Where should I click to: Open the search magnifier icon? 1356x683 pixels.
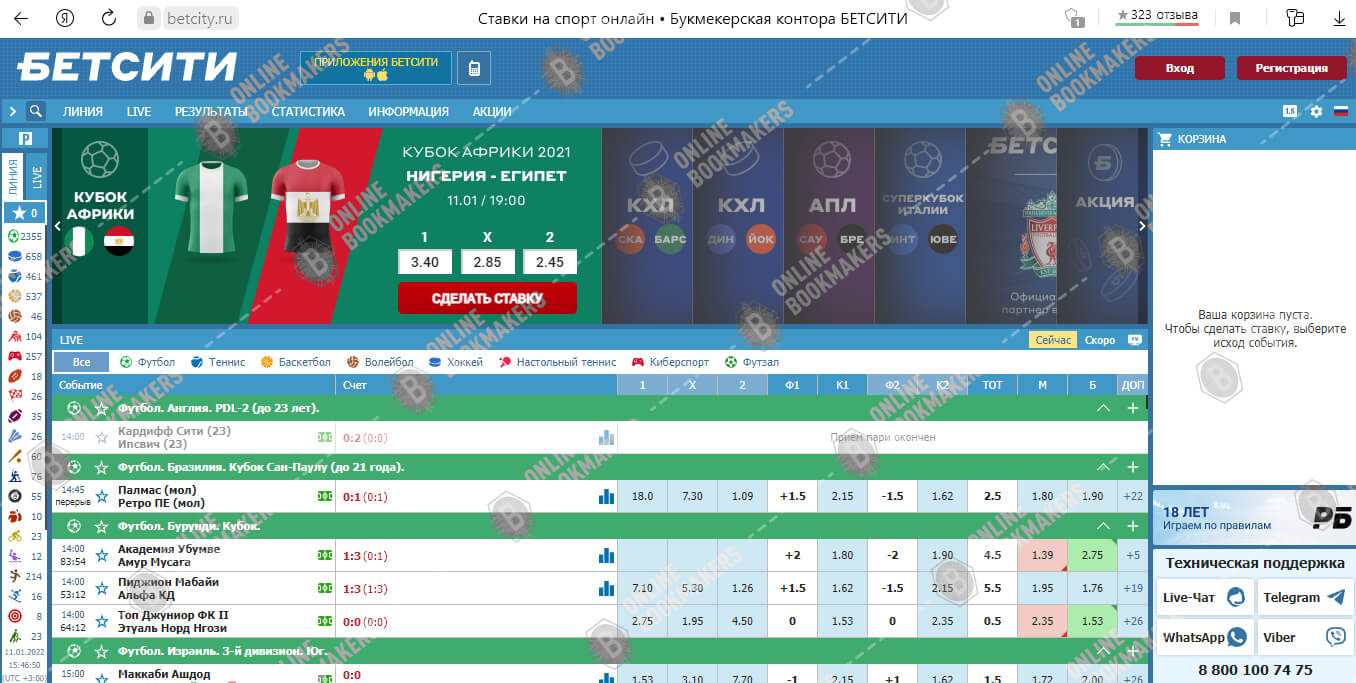click(36, 111)
